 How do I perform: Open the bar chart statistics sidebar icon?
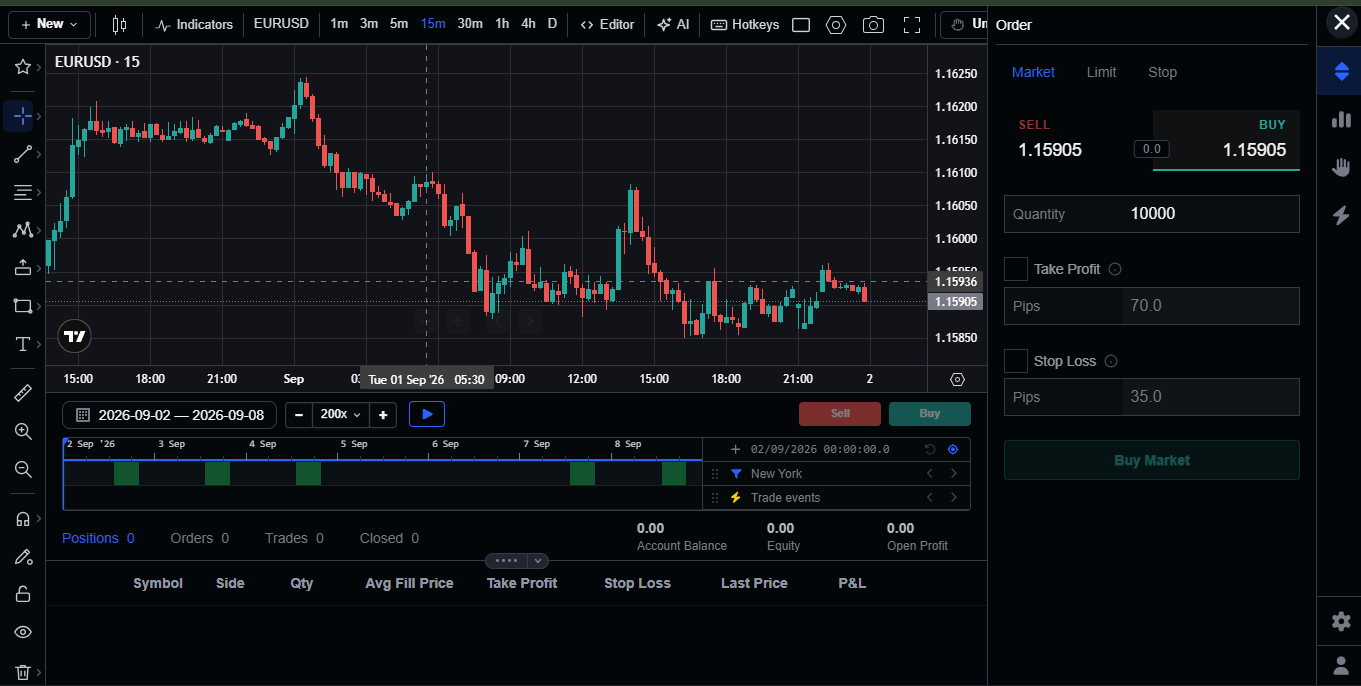click(x=1341, y=119)
